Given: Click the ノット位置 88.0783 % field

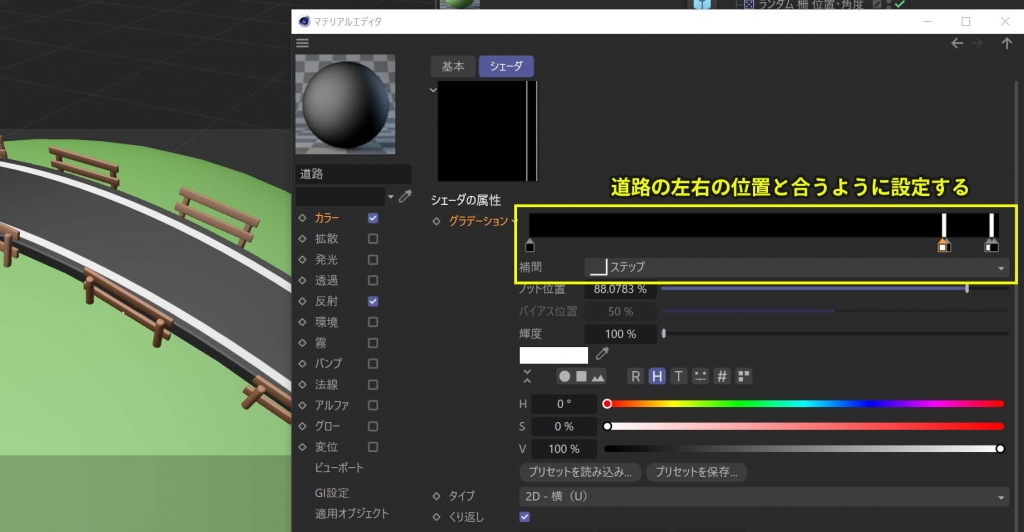Looking at the screenshot, I should (620, 289).
